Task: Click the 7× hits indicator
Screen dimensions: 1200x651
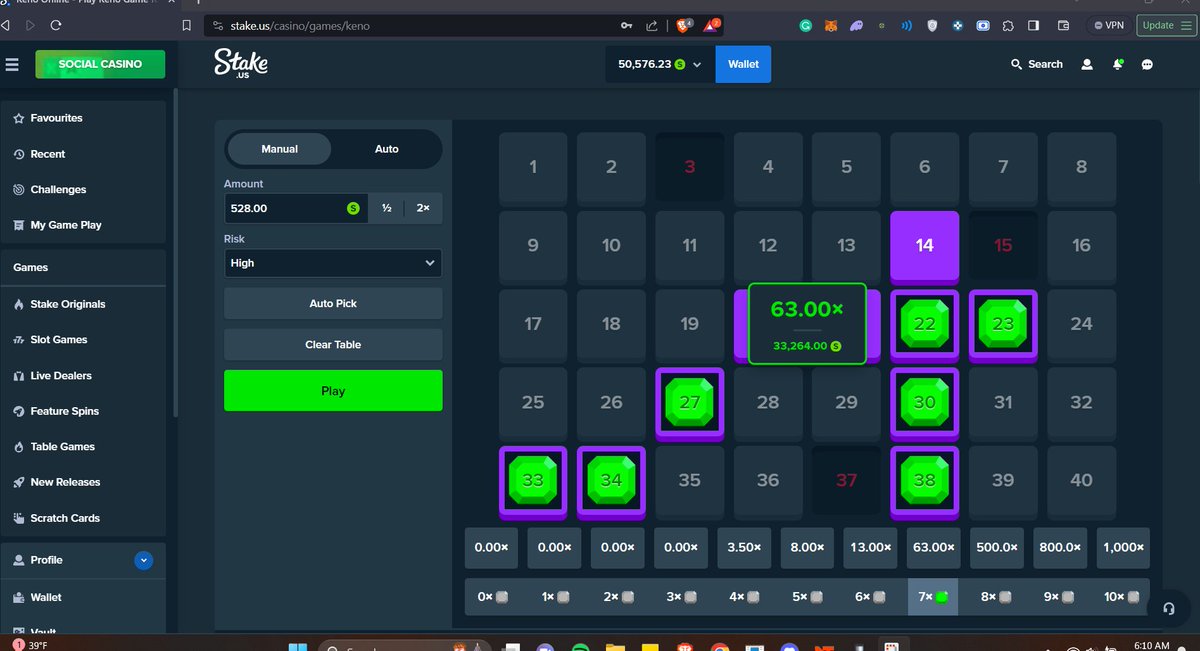Action: click(933, 596)
